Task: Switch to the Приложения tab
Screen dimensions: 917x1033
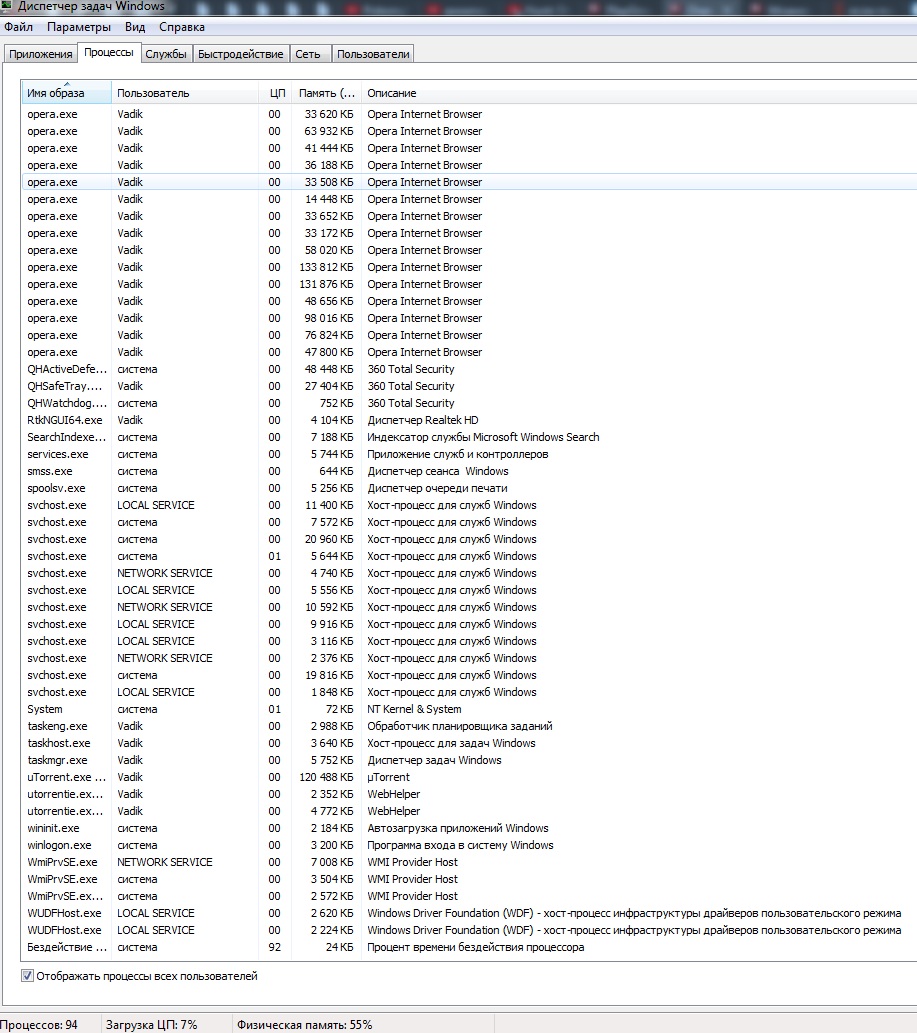Action: click(x=41, y=54)
